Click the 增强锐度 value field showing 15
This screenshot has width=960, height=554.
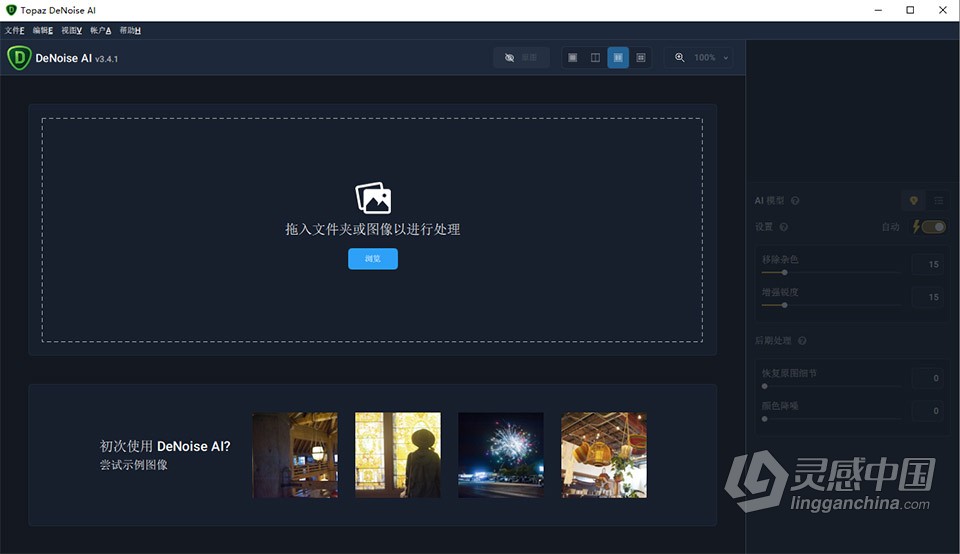[927, 297]
